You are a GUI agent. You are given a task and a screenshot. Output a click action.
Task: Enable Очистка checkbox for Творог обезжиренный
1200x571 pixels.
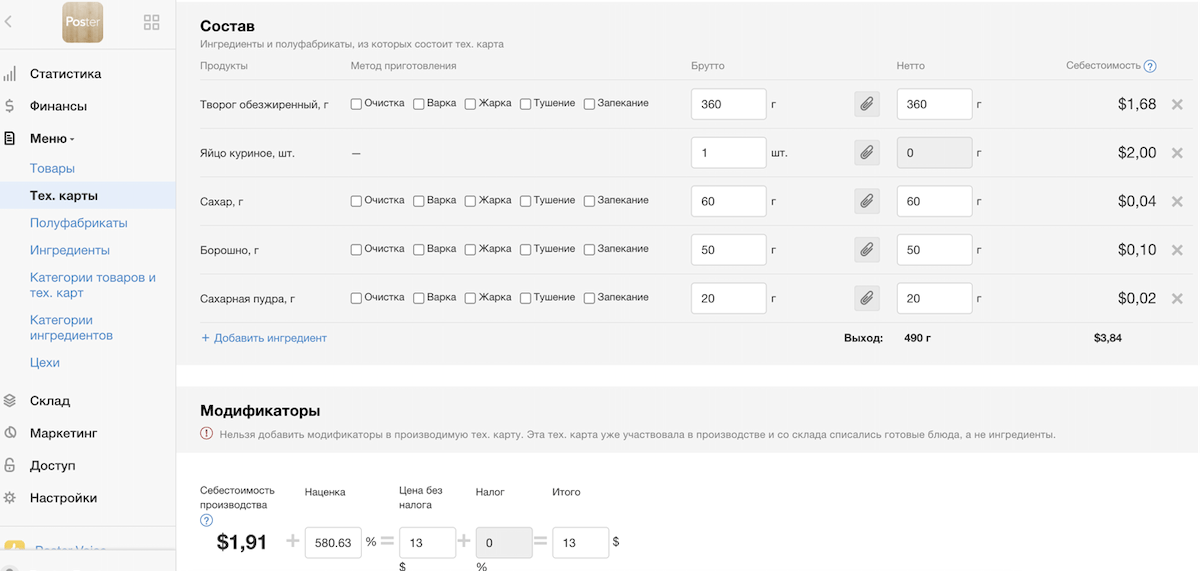tap(356, 104)
